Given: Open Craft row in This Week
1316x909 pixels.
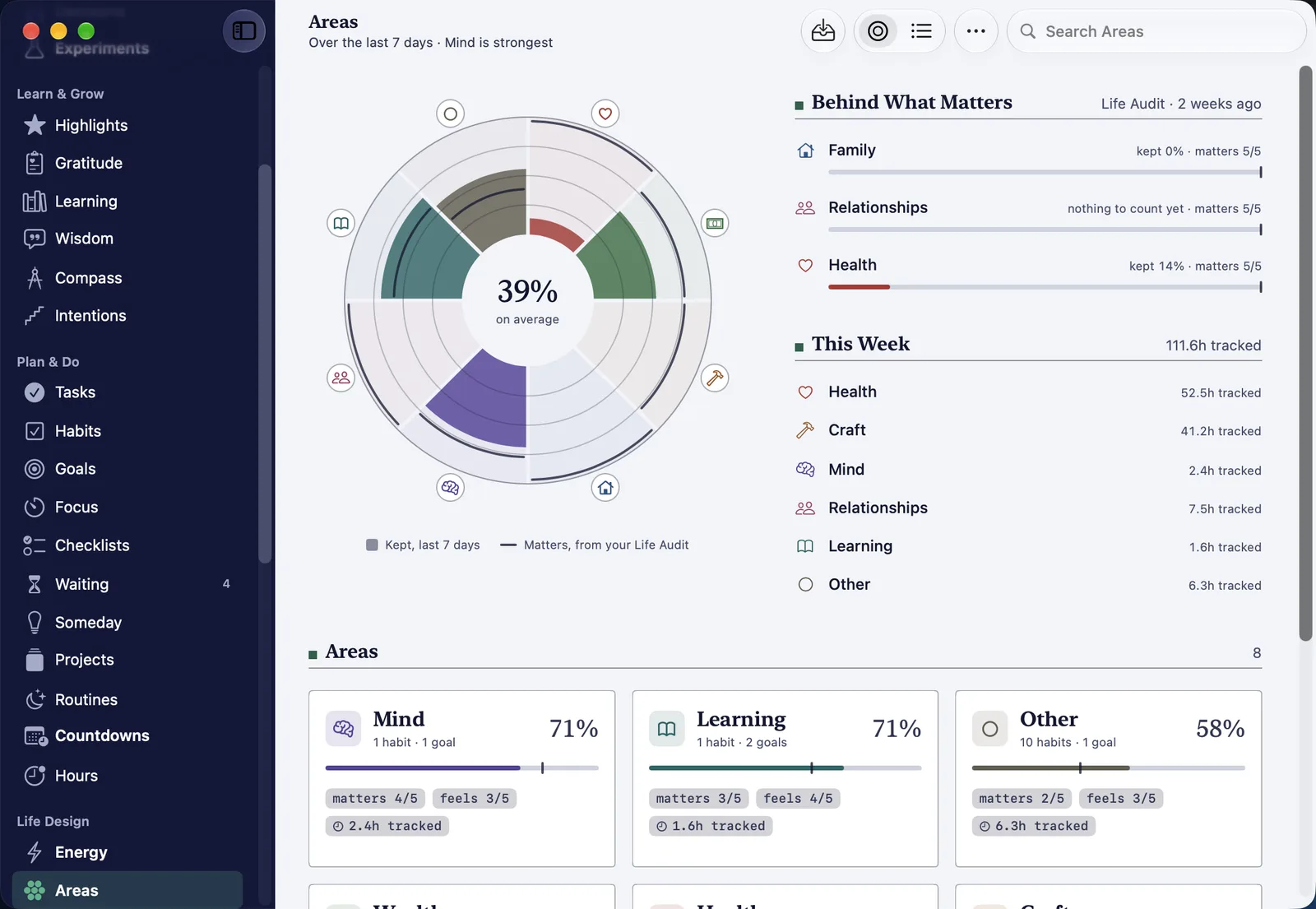Looking at the screenshot, I should point(1028,430).
